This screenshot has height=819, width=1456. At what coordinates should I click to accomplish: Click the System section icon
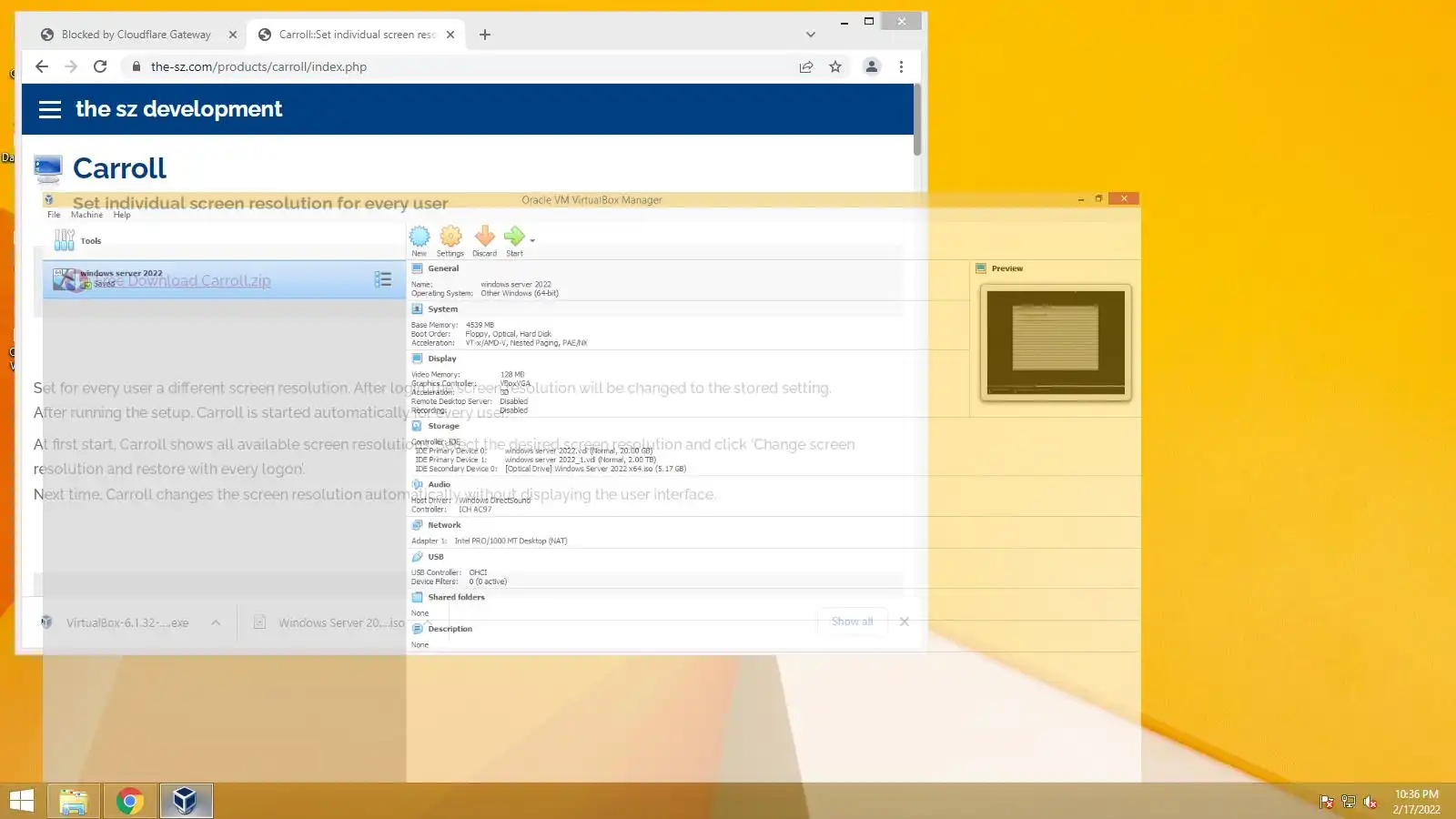pos(417,309)
